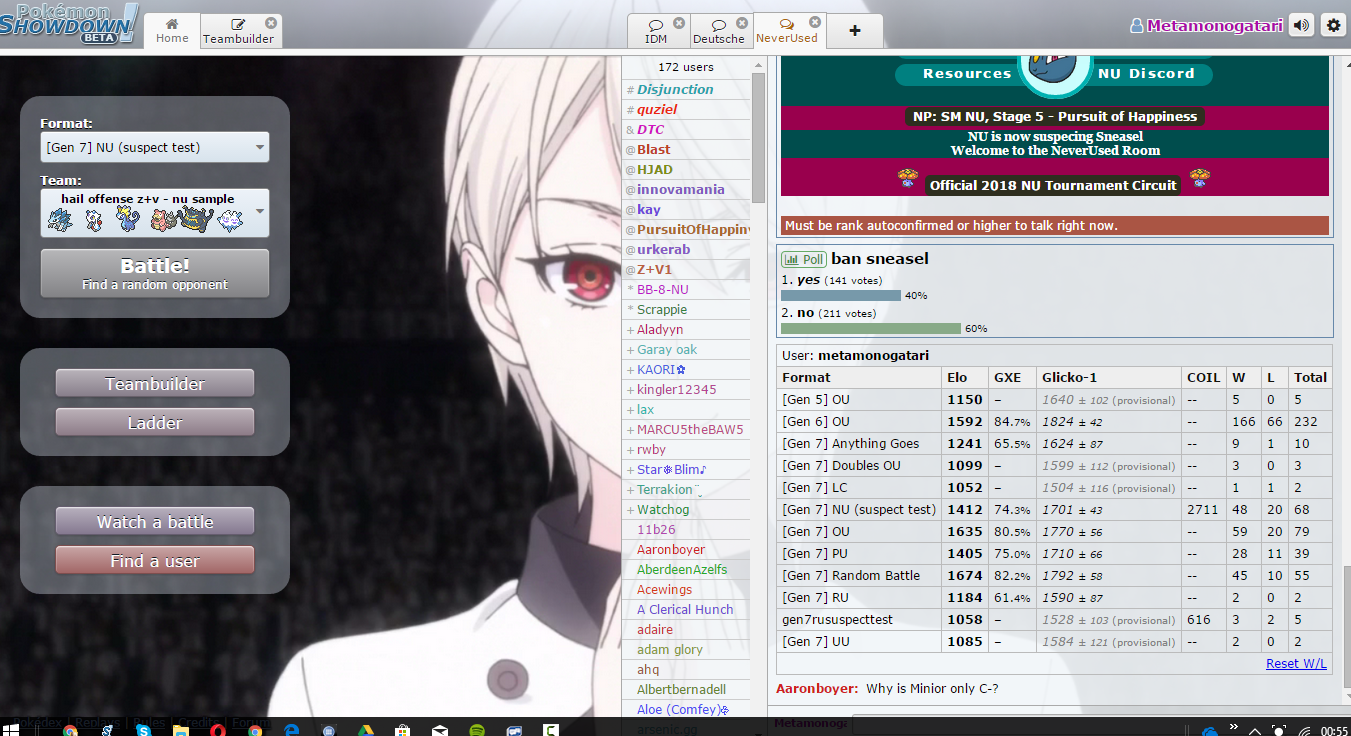Click the Watch a battle button
This screenshot has width=1351, height=736.
[x=155, y=522]
